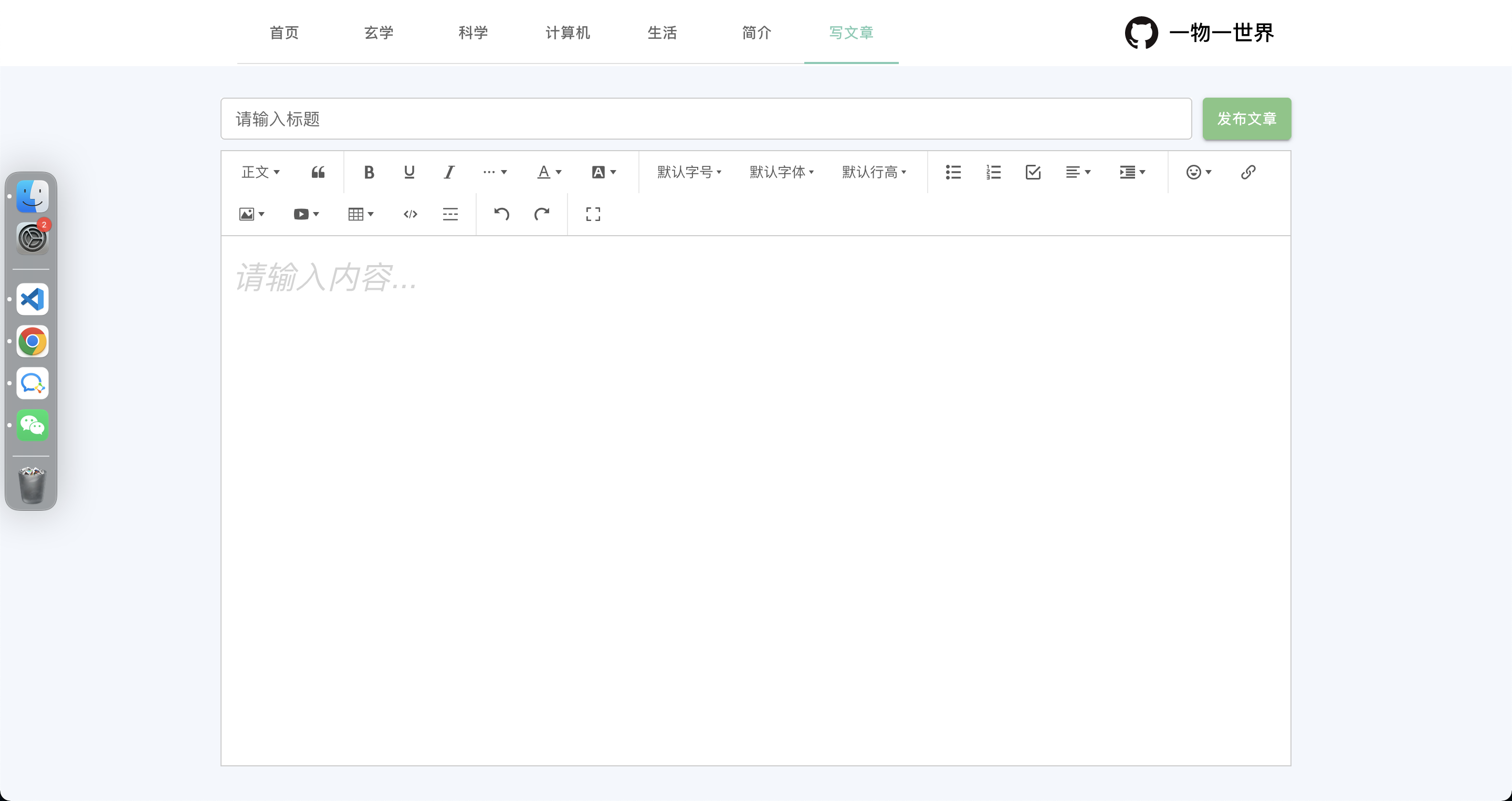Toggle bold formatting
The image size is (1512, 801).
point(369,172)
